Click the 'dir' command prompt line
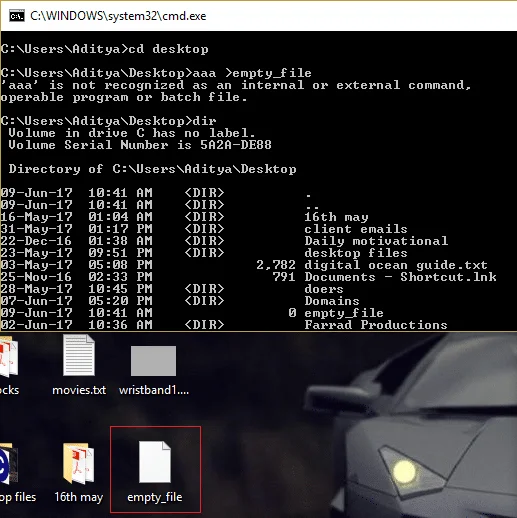Image resolution: width=517 pixels, height=518 pixels. [x=109, y=121]
